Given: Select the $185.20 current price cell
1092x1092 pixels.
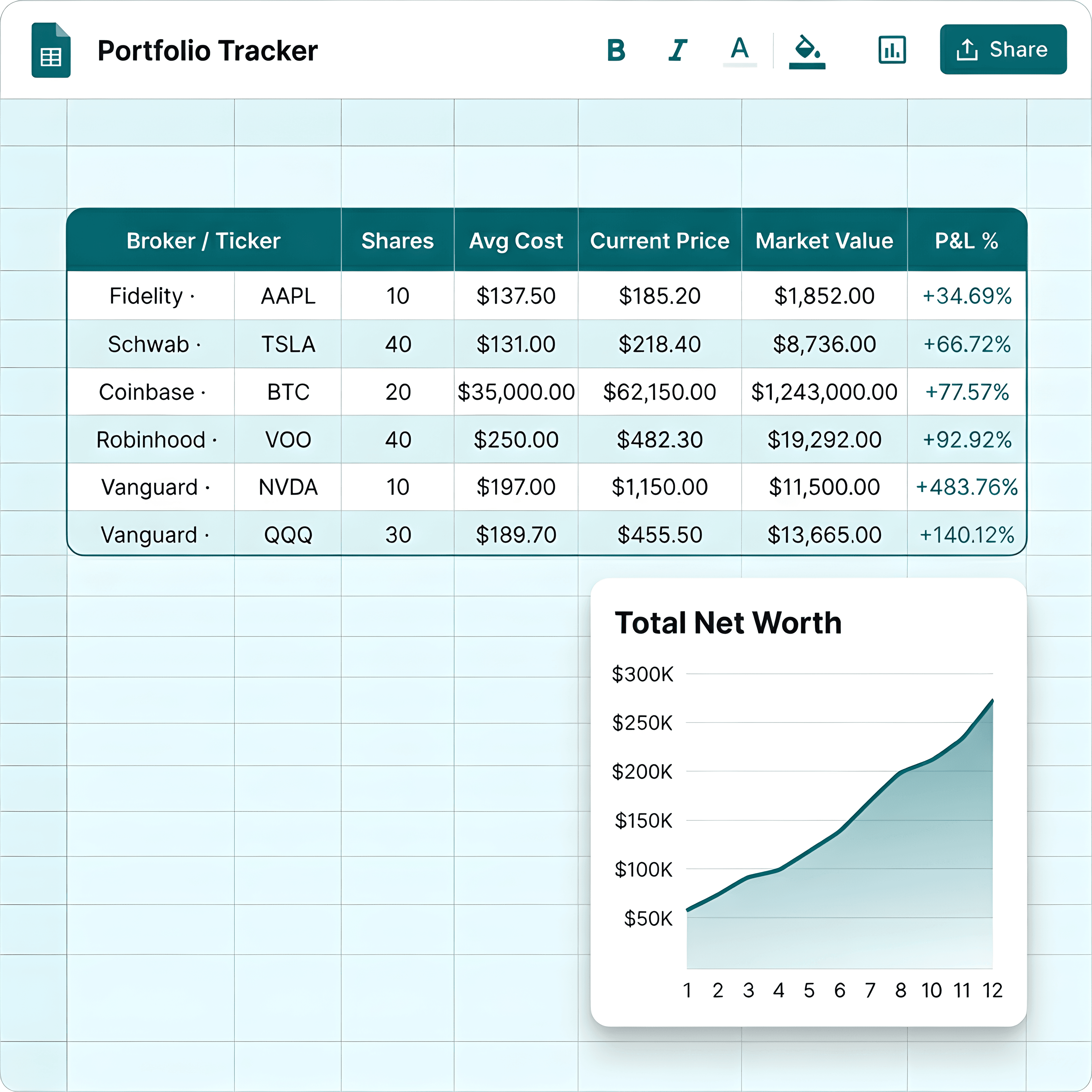Looking at the screenshot, I should pyautogui.click(x=660, y=296).
